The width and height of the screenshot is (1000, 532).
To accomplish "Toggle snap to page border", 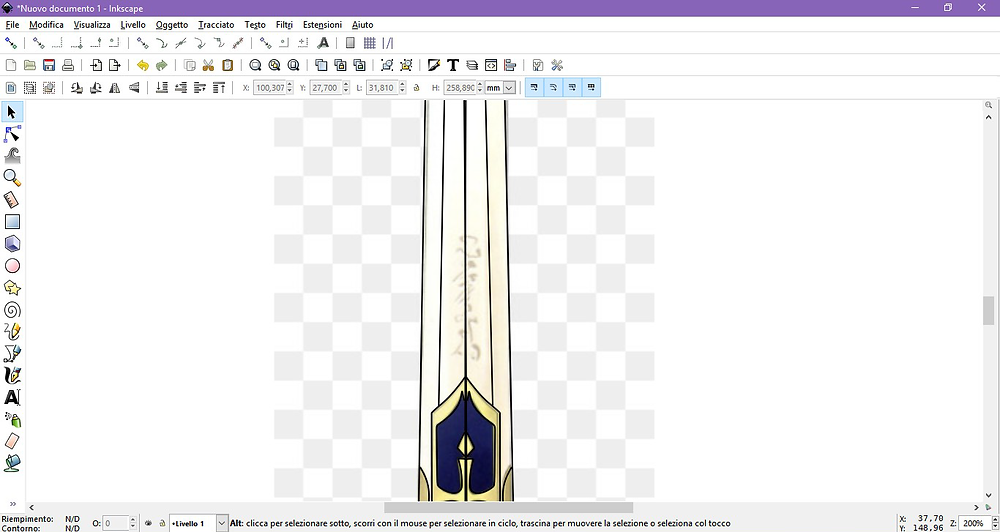I will pyautogui.click(x=350, y=43).
